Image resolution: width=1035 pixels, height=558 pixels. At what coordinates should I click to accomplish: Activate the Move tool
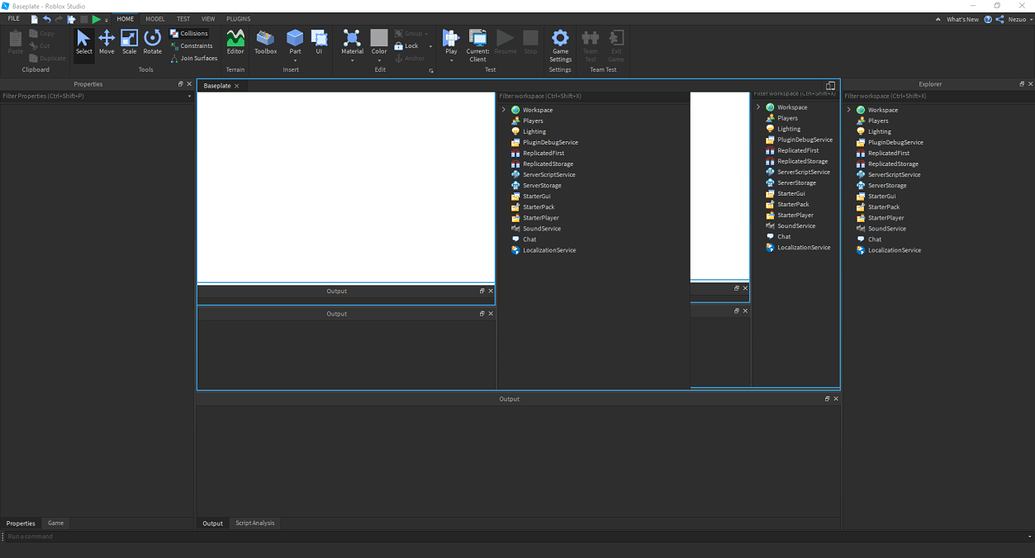pyautogui.click(x=106, y=42)
